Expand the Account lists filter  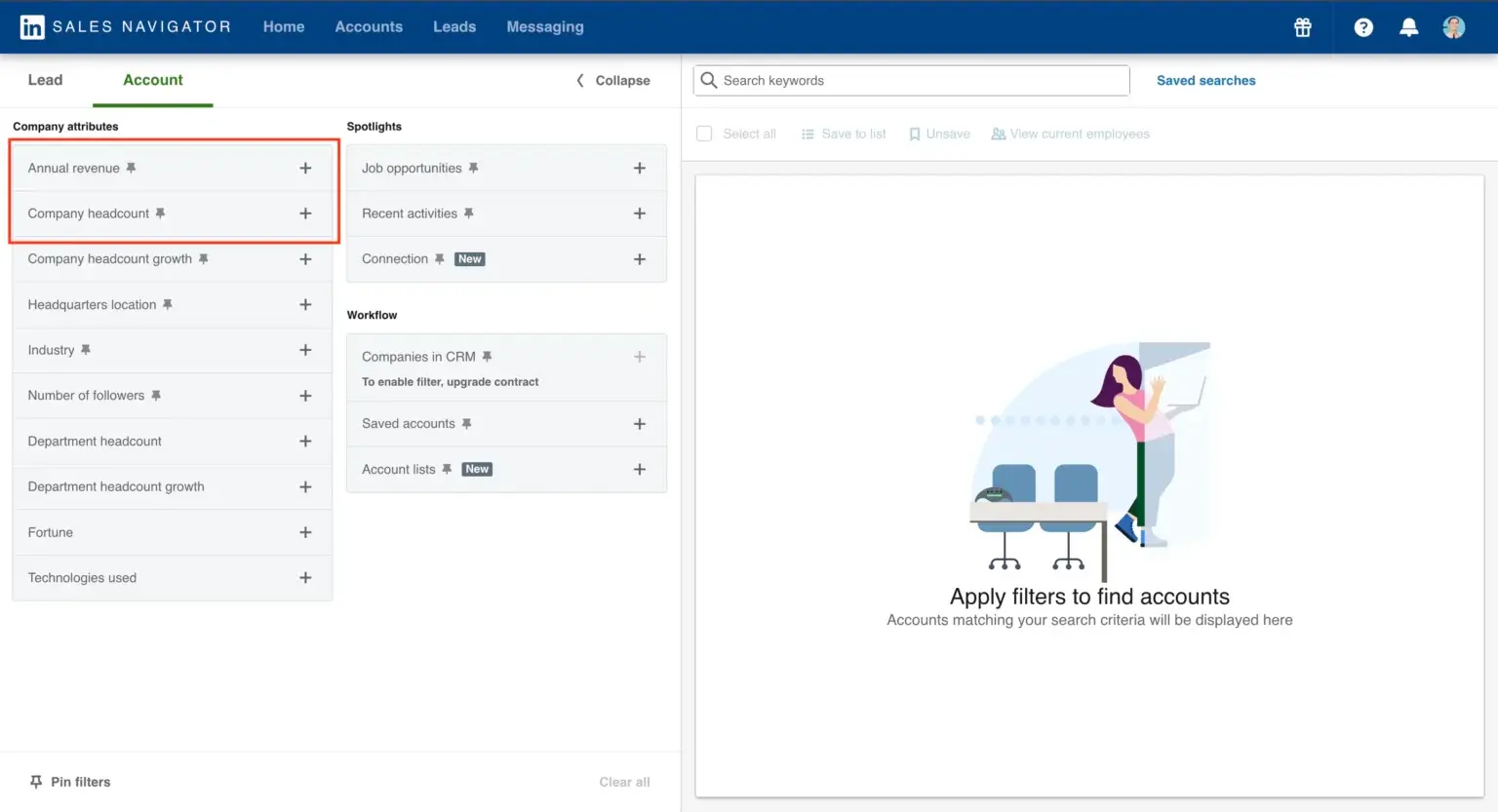pyautogui.click(x=640, y=469)
